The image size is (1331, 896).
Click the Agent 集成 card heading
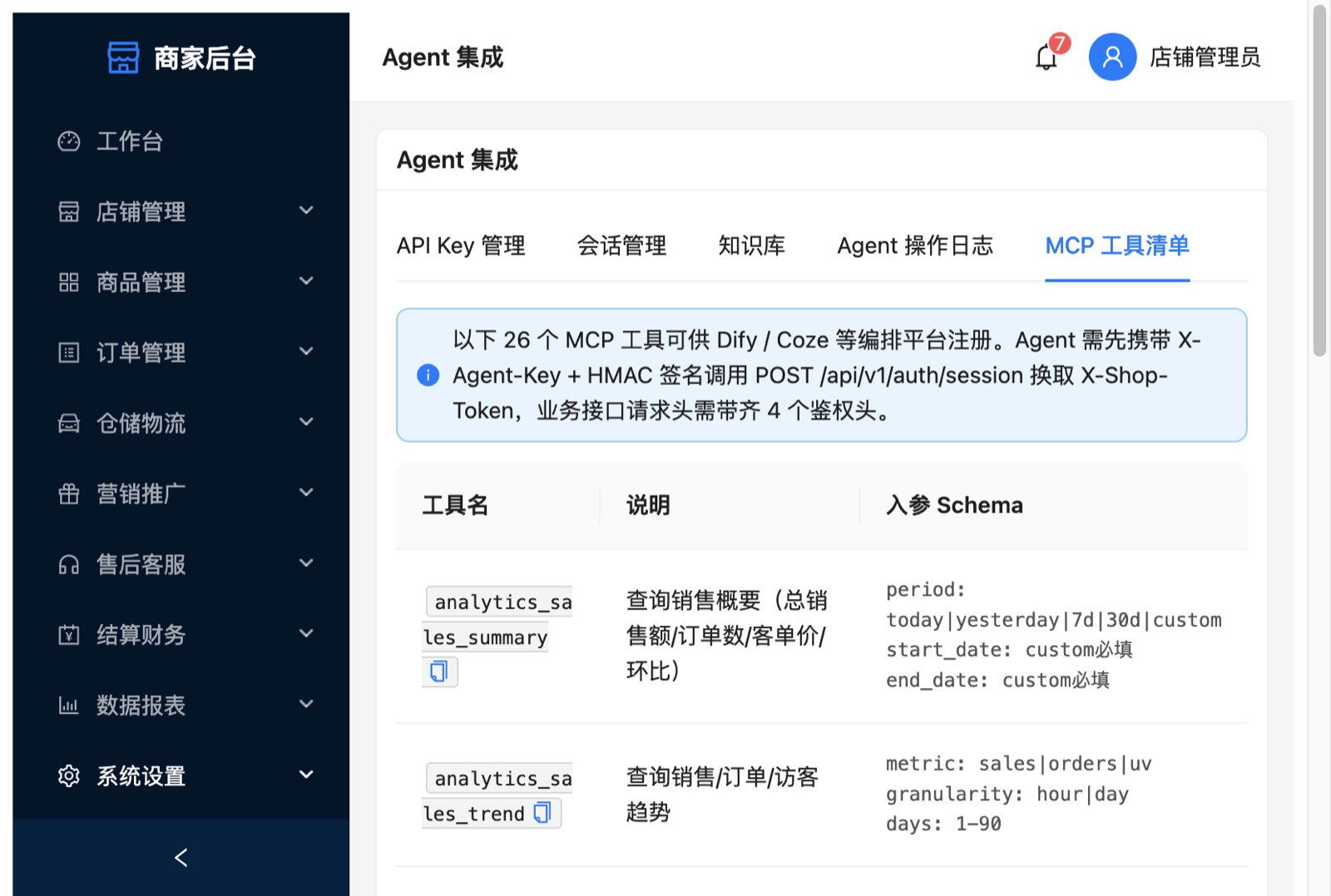click(x=458, y=160)
